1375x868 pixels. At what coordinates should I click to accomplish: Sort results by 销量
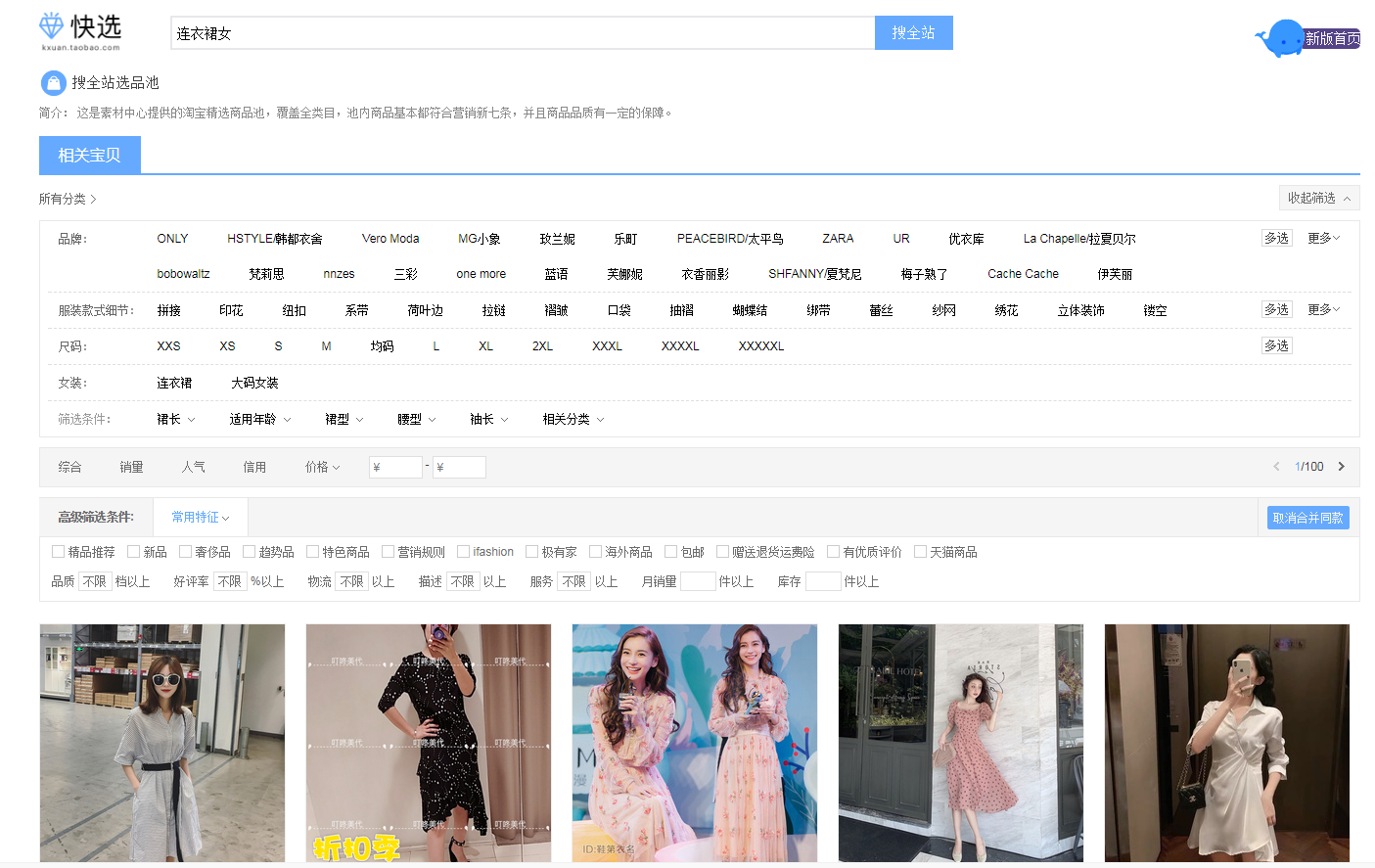[131, 467]
